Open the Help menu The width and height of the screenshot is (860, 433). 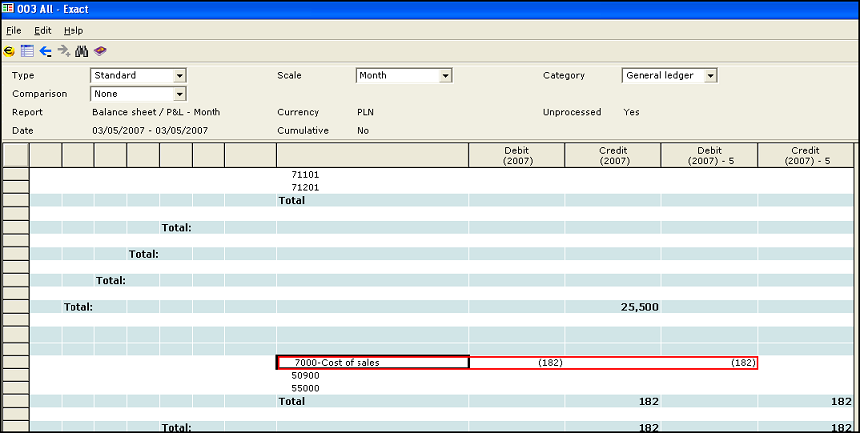(73, 31)
